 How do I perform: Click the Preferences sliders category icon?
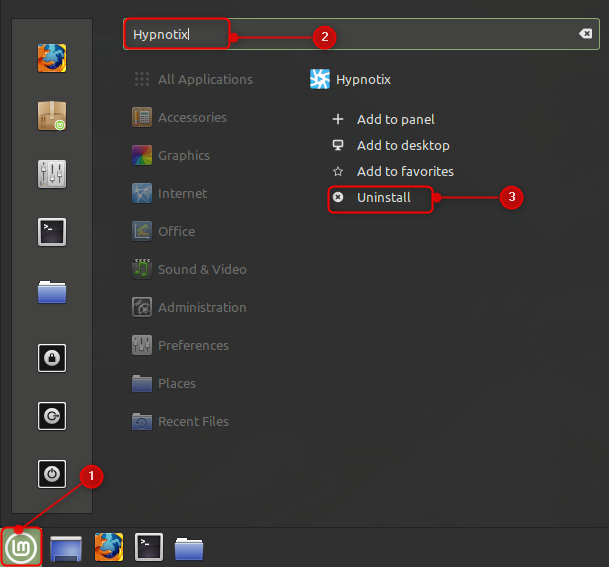click(x=142, y=345)
